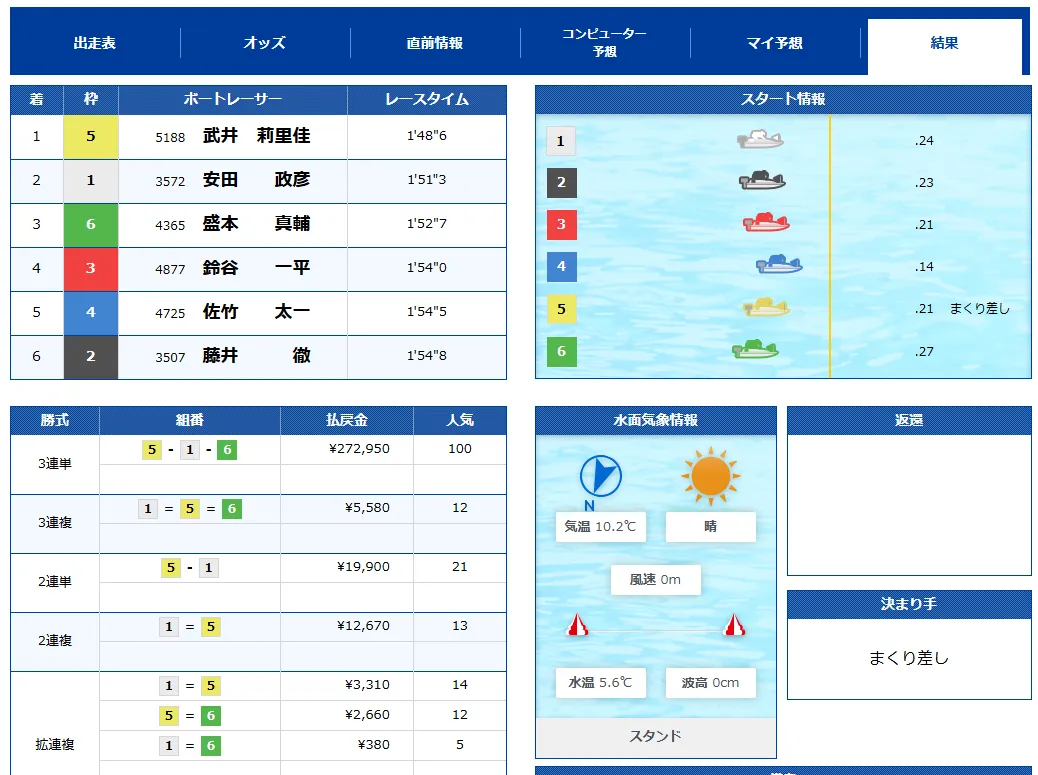
Task: Click the yellow boat 5 icon
Action: point(766,308)
